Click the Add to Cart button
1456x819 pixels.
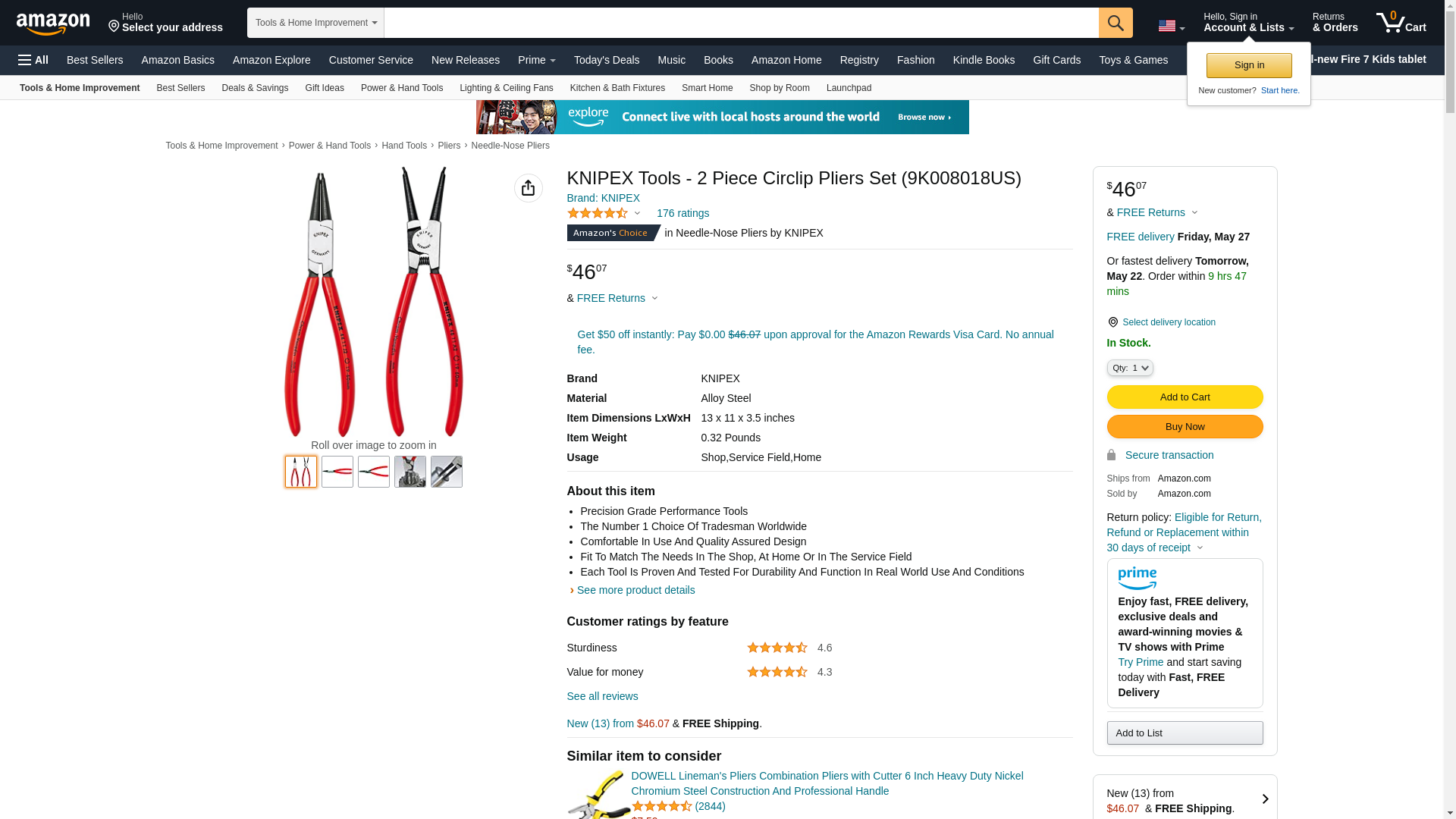[1185, 397]
